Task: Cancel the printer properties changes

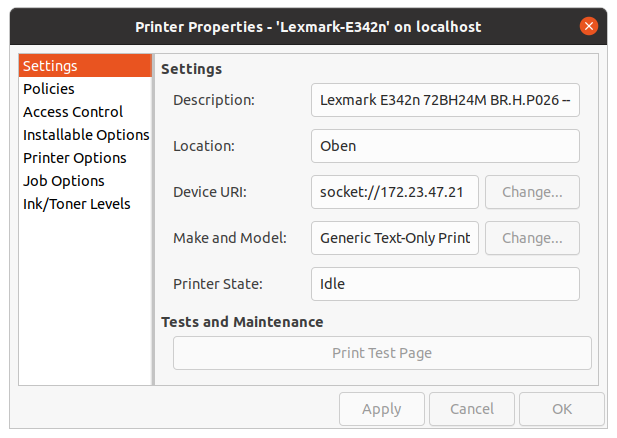Action: [472, 409]
